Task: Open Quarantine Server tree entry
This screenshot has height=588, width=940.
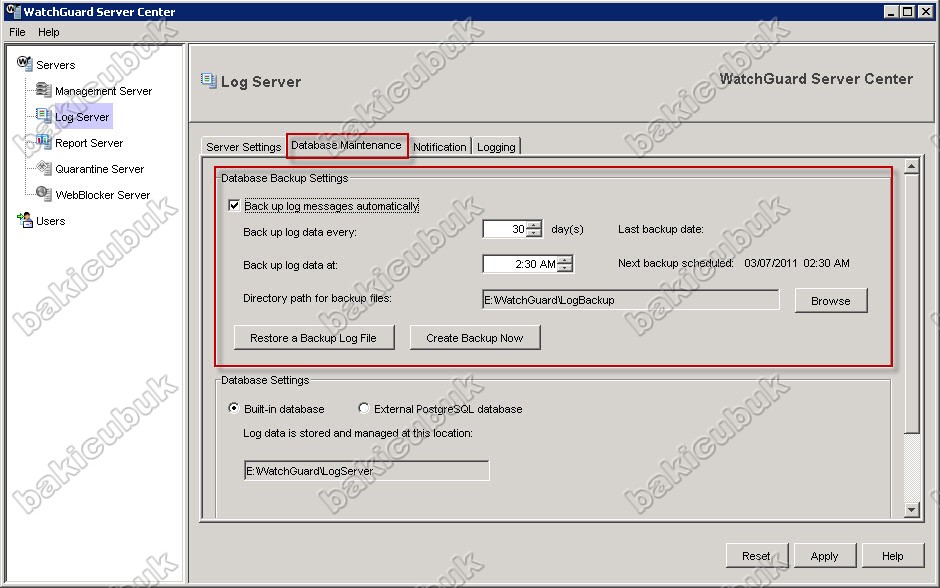Action: tap(100, 169)
